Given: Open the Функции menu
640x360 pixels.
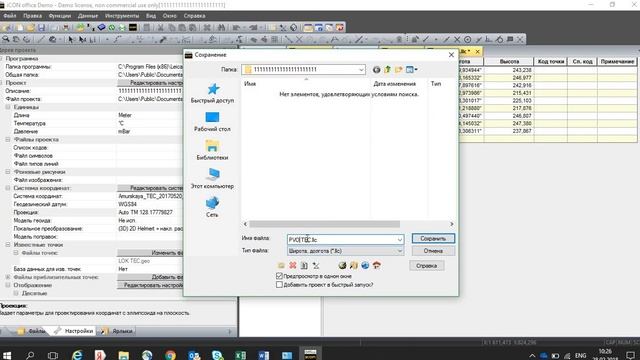Looking at the screenshot, I should click(60, 16).
